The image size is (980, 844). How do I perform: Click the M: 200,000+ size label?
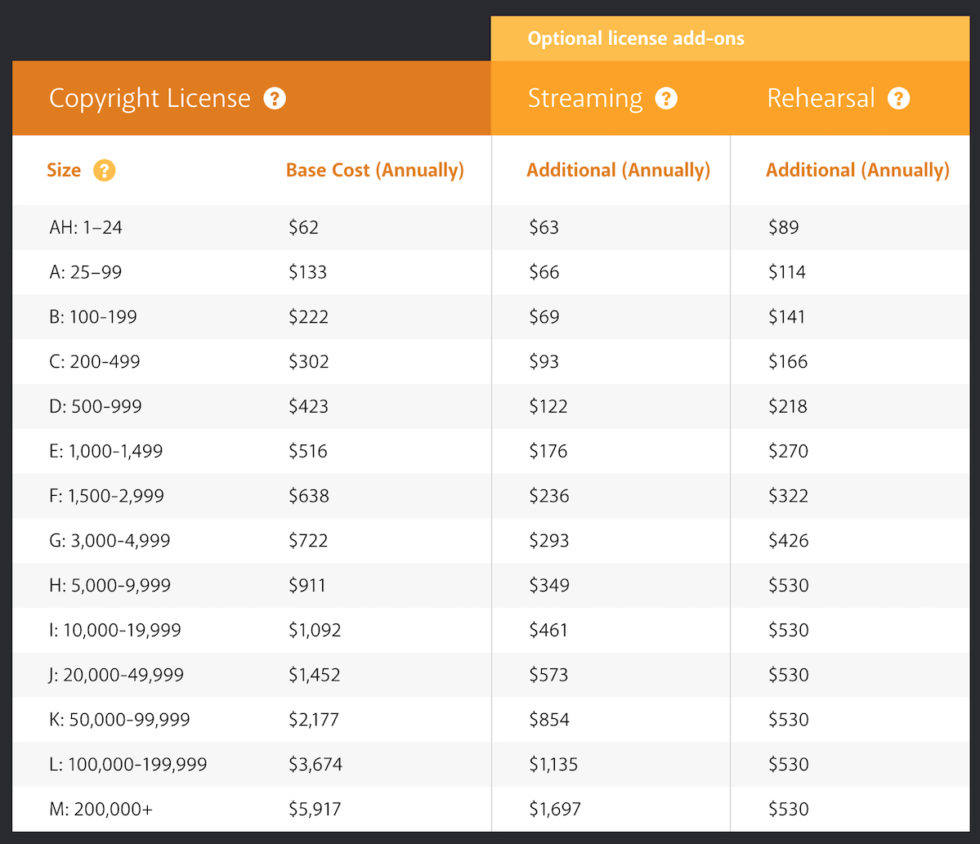pyautogui.click(x=101, y=809)
